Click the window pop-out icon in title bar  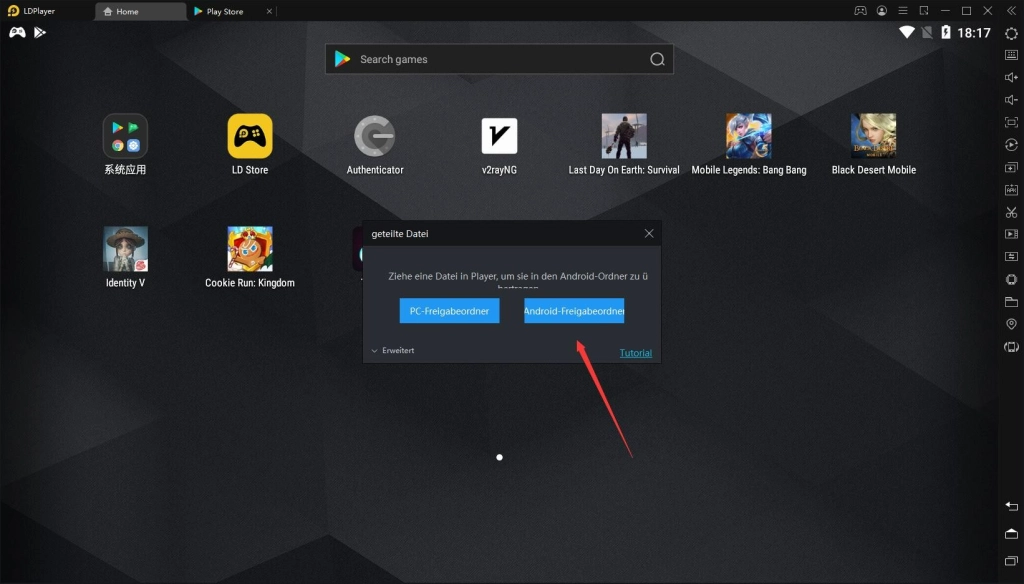click(x=924, y=11)
